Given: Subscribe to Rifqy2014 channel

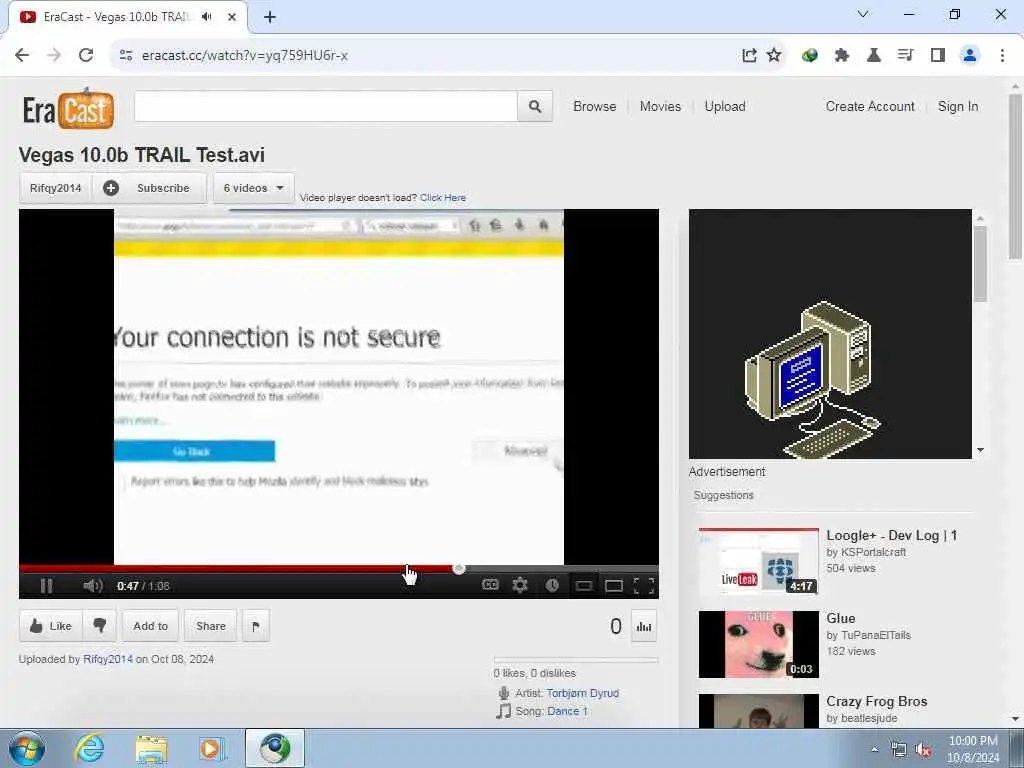Looking at the screenshot, I should [x=150, y=188].
